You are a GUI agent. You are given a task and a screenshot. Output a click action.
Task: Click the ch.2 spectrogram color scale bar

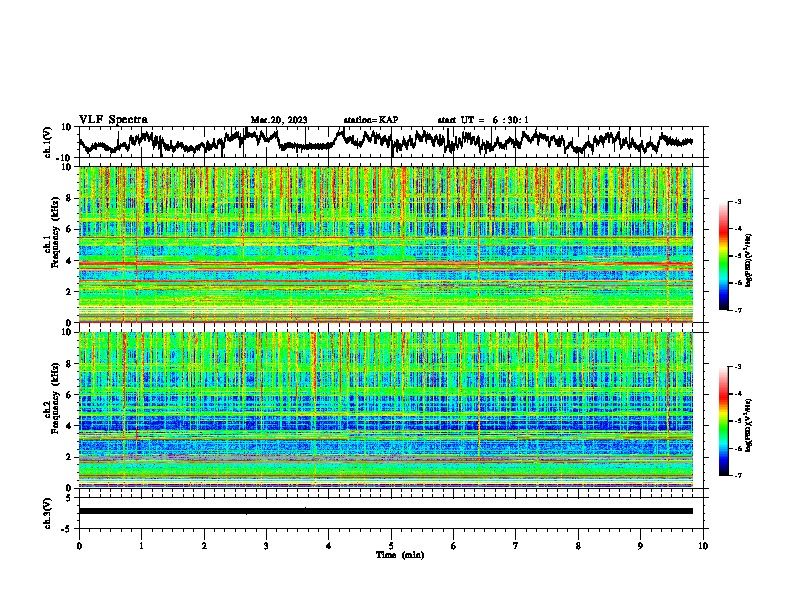click(x=724, y=421)
